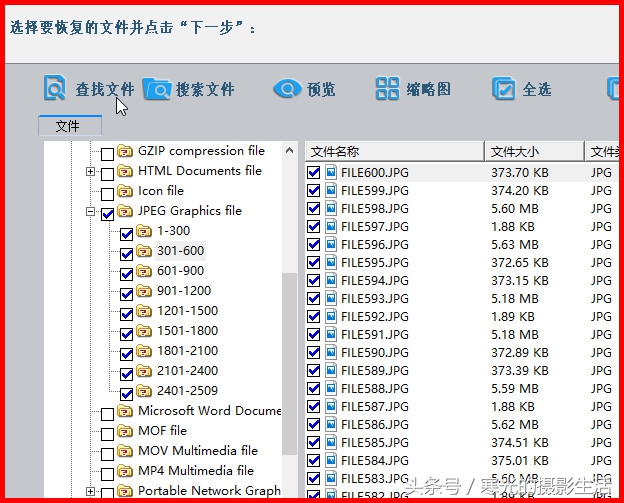Click folder icon of MP4 Multimedia file
Image resolution: width=624 pixels, height=503 pixels.
pos(125,471)
